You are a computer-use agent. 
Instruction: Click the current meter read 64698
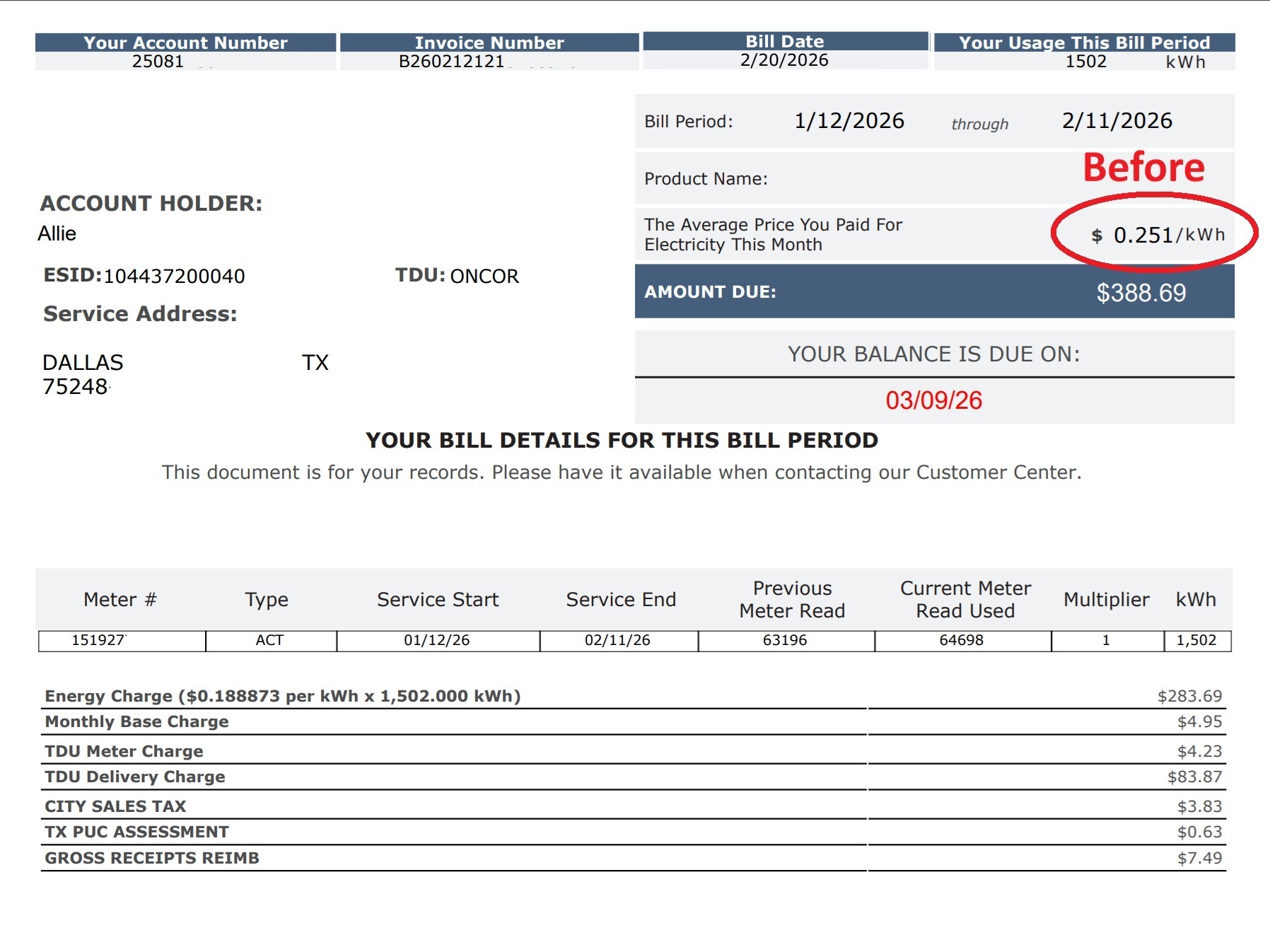click(x=961, y=640)
